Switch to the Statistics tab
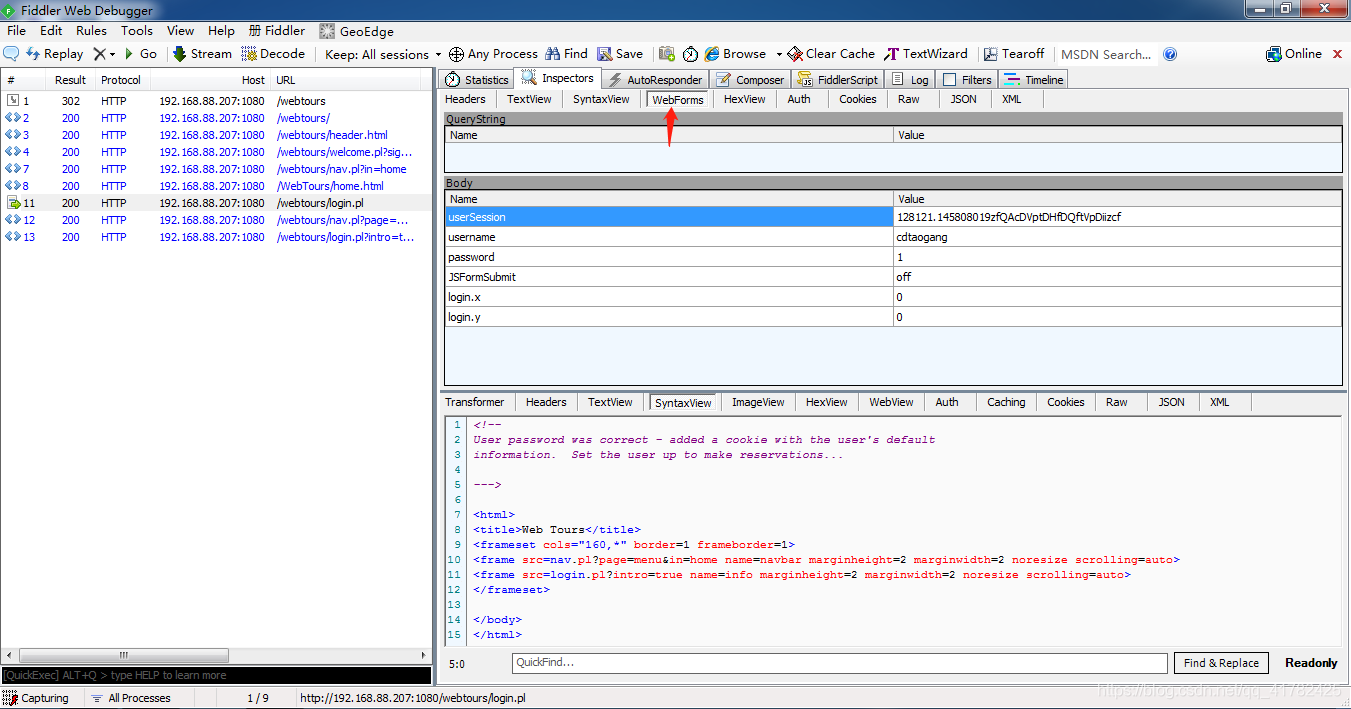 (x=477, y=79)
